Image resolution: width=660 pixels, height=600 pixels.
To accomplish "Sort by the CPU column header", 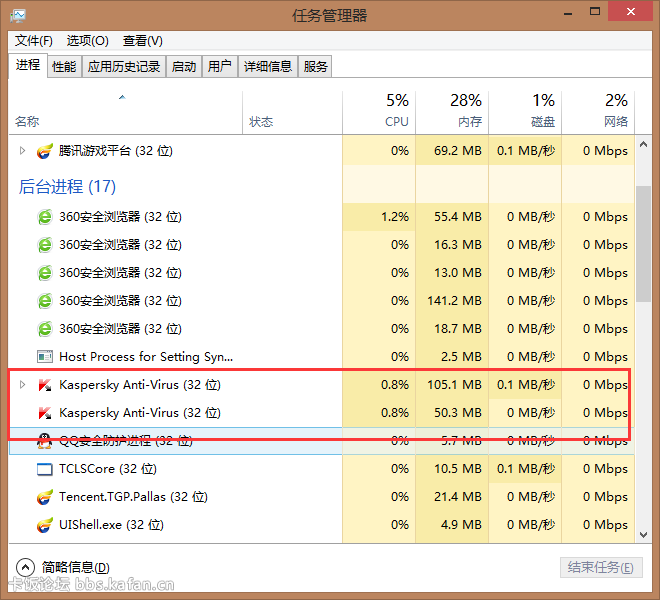I will coord(379,113).
